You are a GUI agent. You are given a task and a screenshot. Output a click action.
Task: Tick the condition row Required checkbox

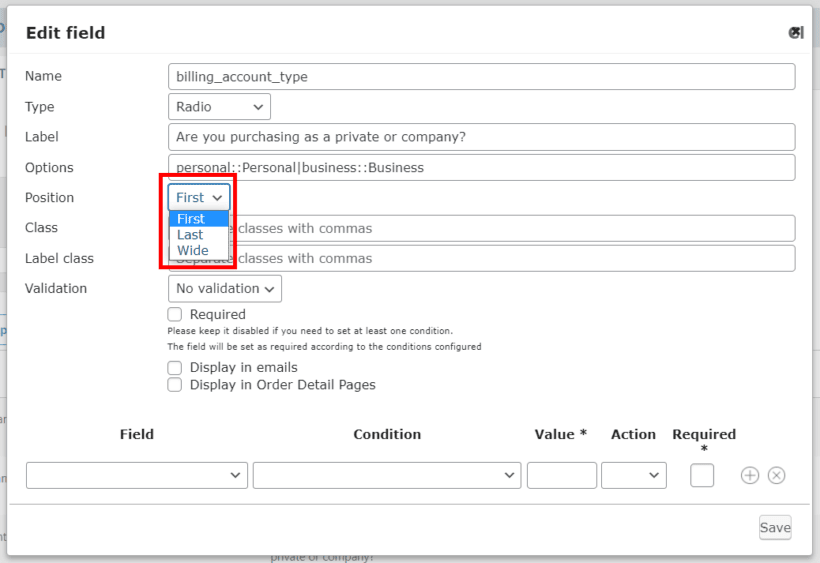pyautogui.click(x=702, y=475)
